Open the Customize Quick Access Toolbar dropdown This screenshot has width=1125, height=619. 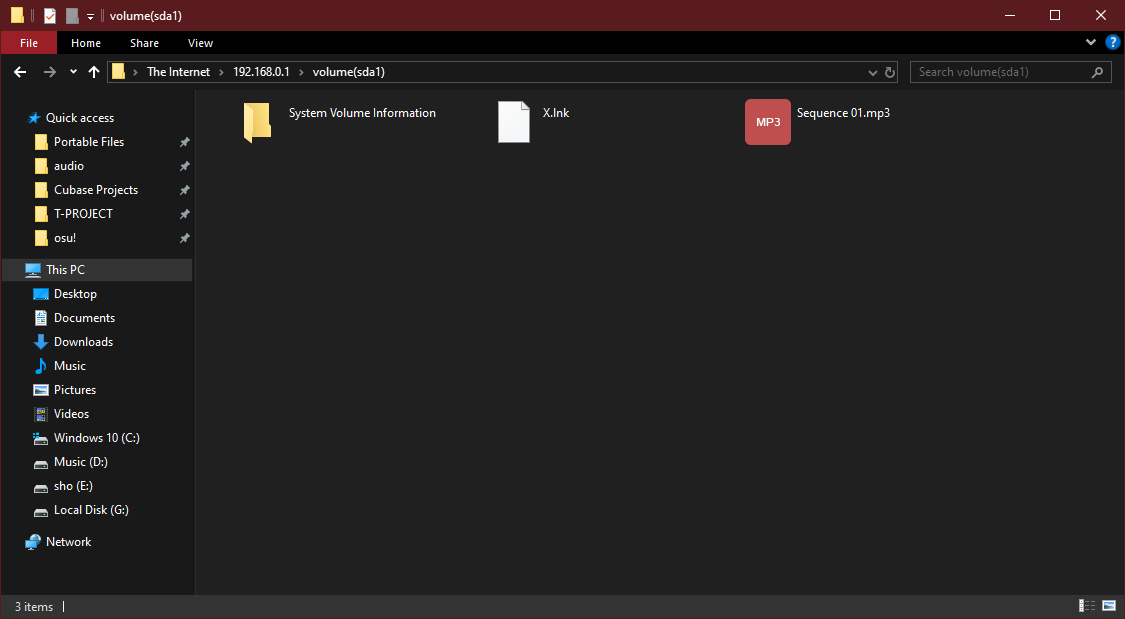90,16
